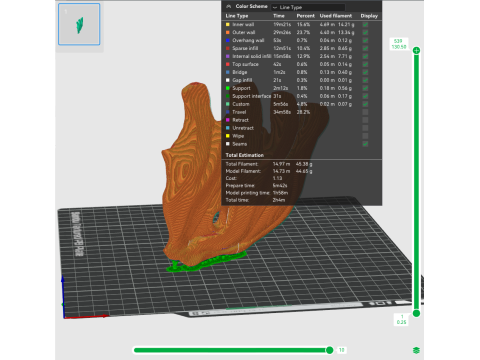Click the Total Estimation section header
480x360 pixels.
coord(245,155)
